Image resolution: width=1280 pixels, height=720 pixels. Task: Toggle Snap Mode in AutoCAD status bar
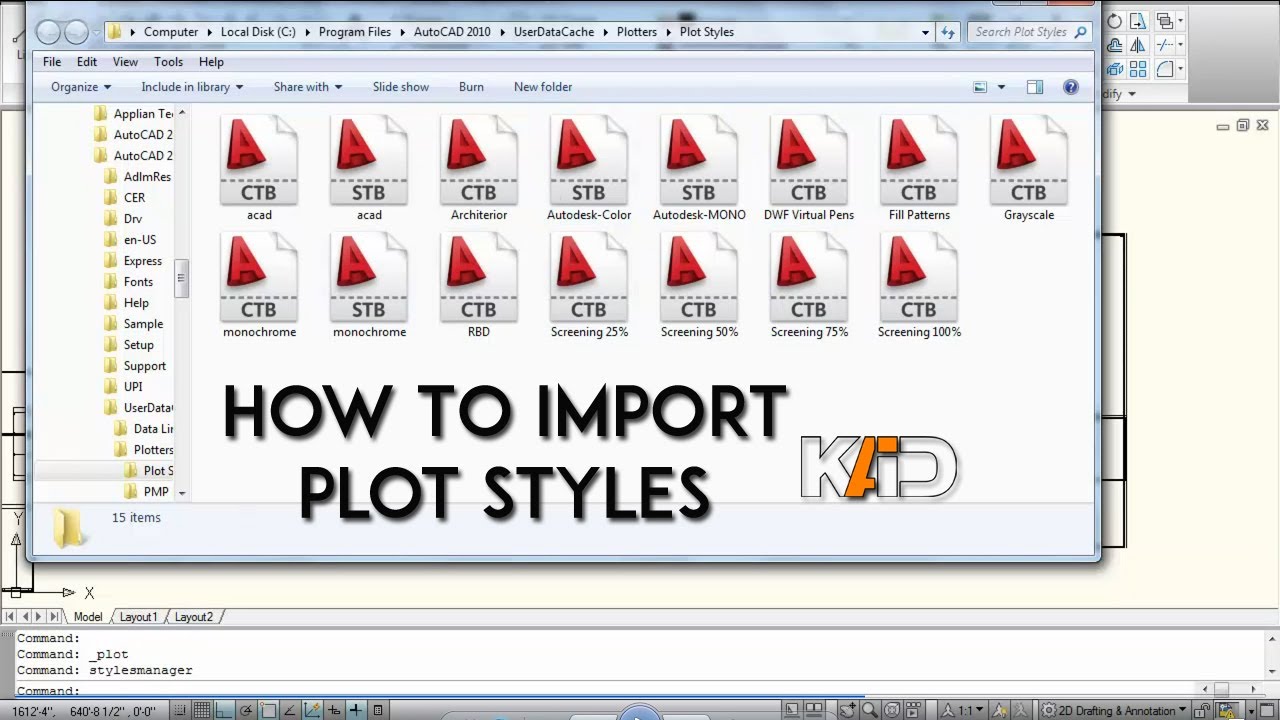tap(180, 710)
